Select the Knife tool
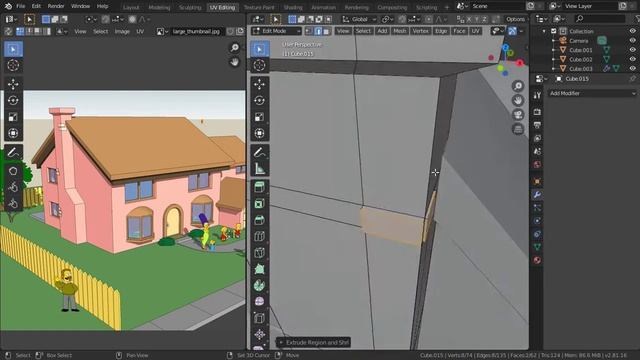640x360 pixels. pos(259,253)
